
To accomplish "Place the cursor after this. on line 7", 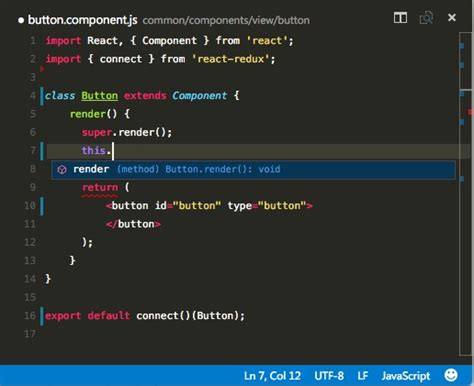I will pyautogui.click(x=113, y=151).
